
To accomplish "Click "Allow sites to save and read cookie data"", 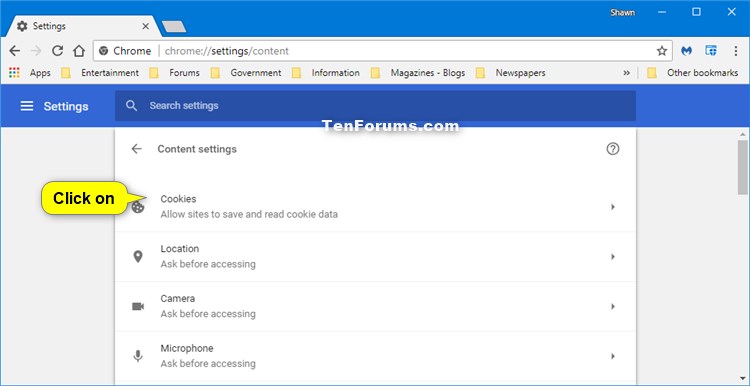I will 249,214.
